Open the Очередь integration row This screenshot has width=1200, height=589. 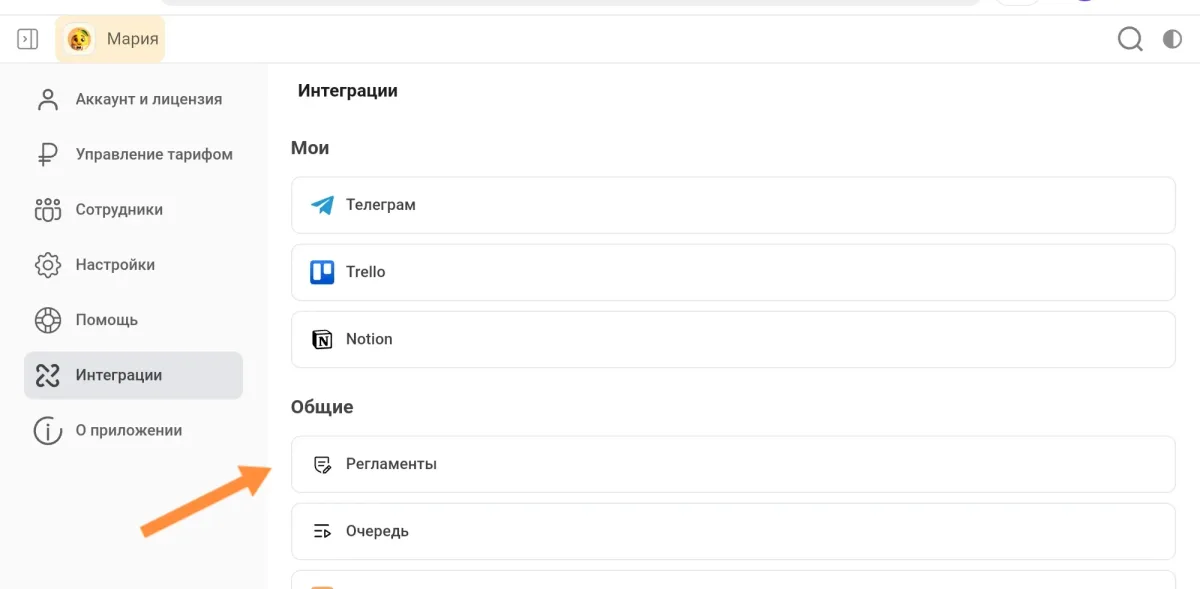coord(732,531)
